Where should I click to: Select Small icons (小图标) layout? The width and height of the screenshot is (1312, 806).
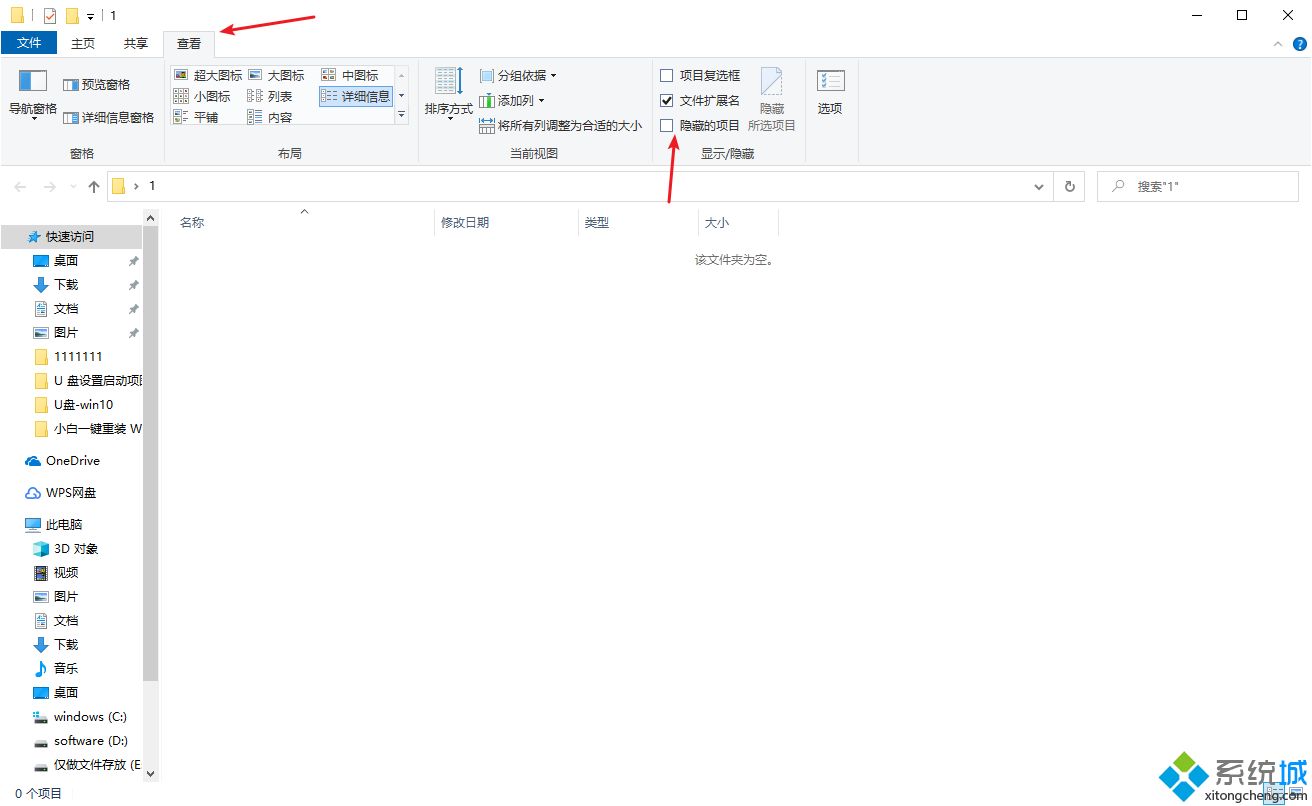202,96
